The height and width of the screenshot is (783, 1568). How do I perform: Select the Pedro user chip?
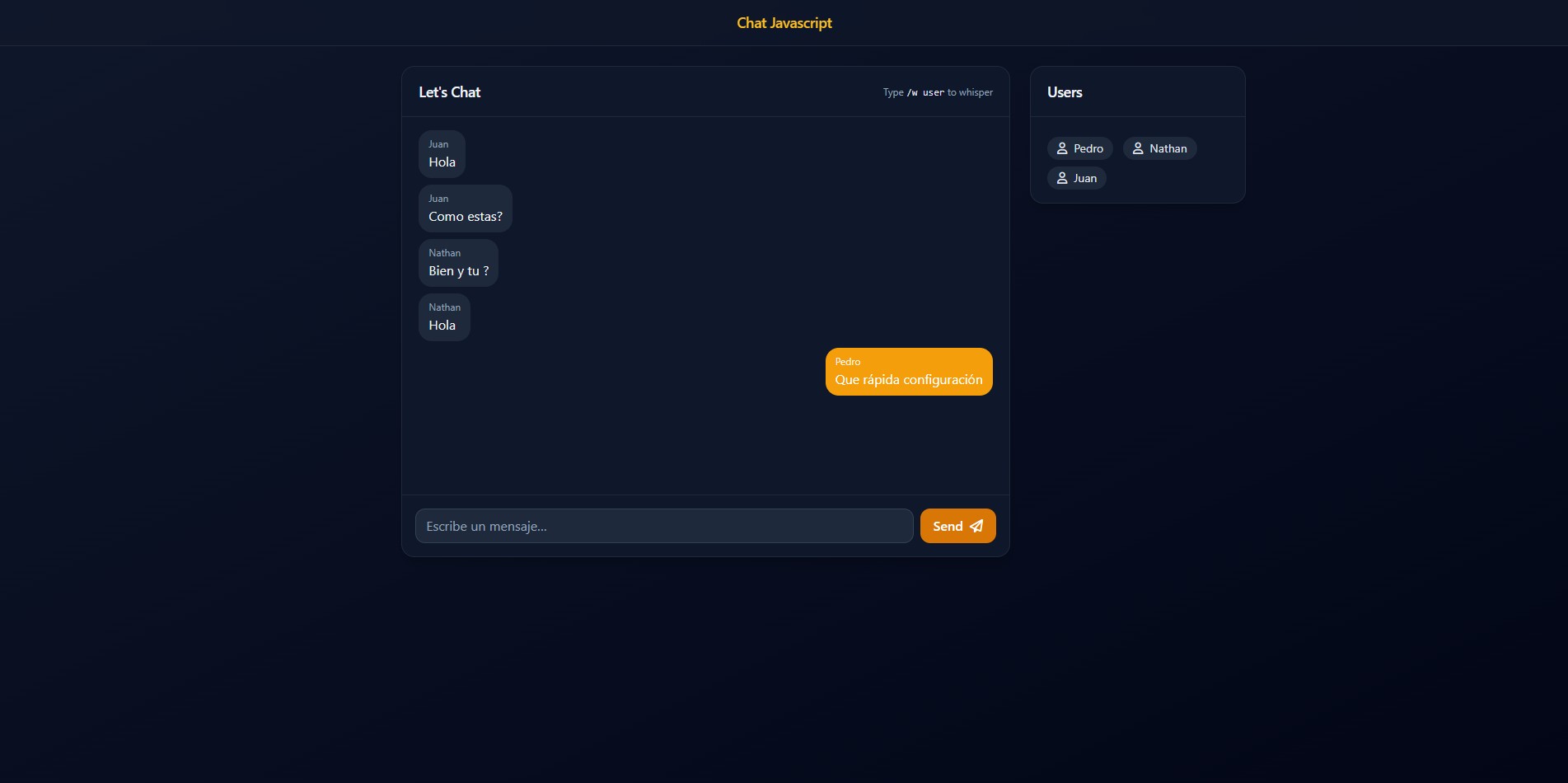click(x=1079, y=148)
